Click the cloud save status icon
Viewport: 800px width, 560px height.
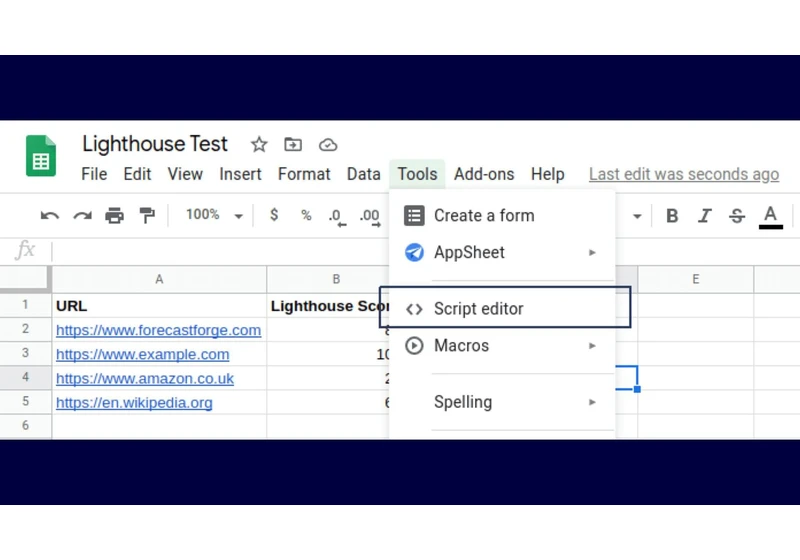click(x=328, y=145)
